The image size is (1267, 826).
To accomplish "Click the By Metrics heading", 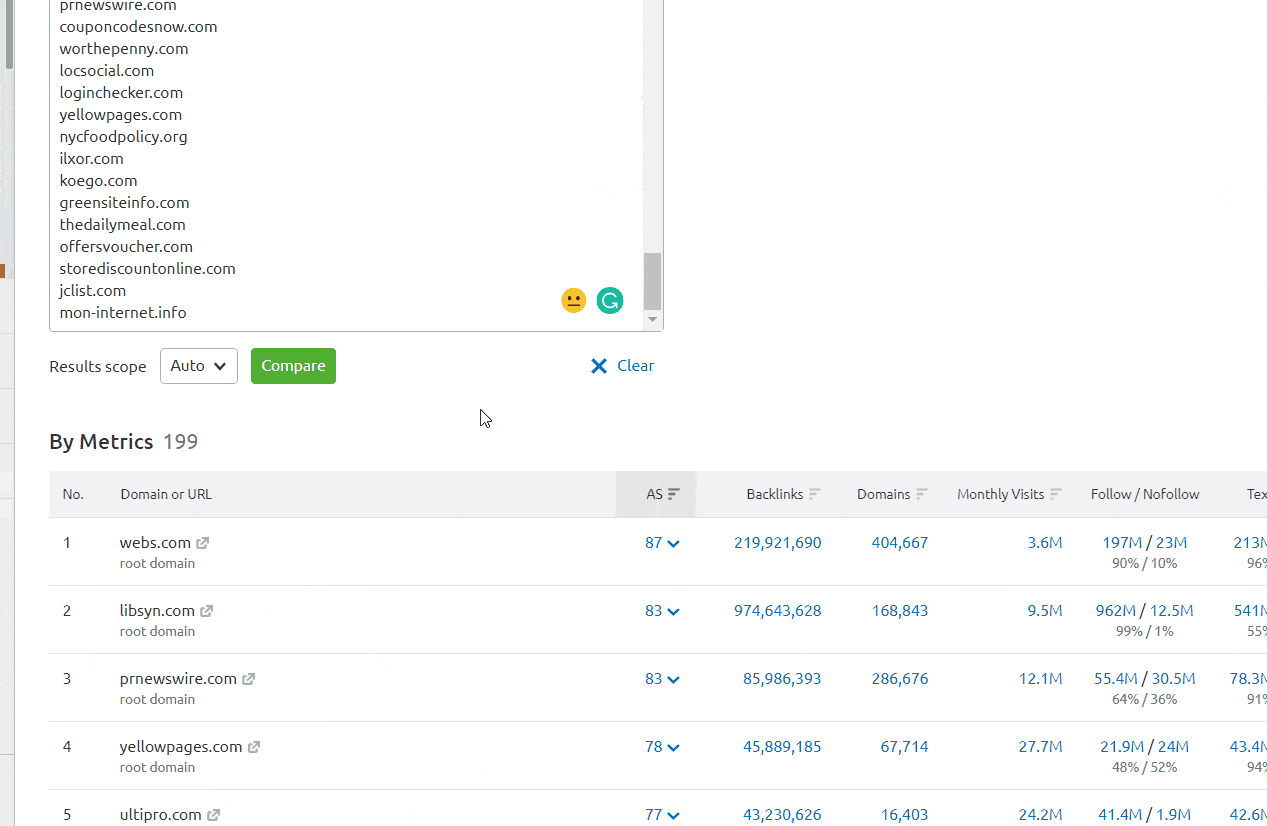I will coord(101,442).
